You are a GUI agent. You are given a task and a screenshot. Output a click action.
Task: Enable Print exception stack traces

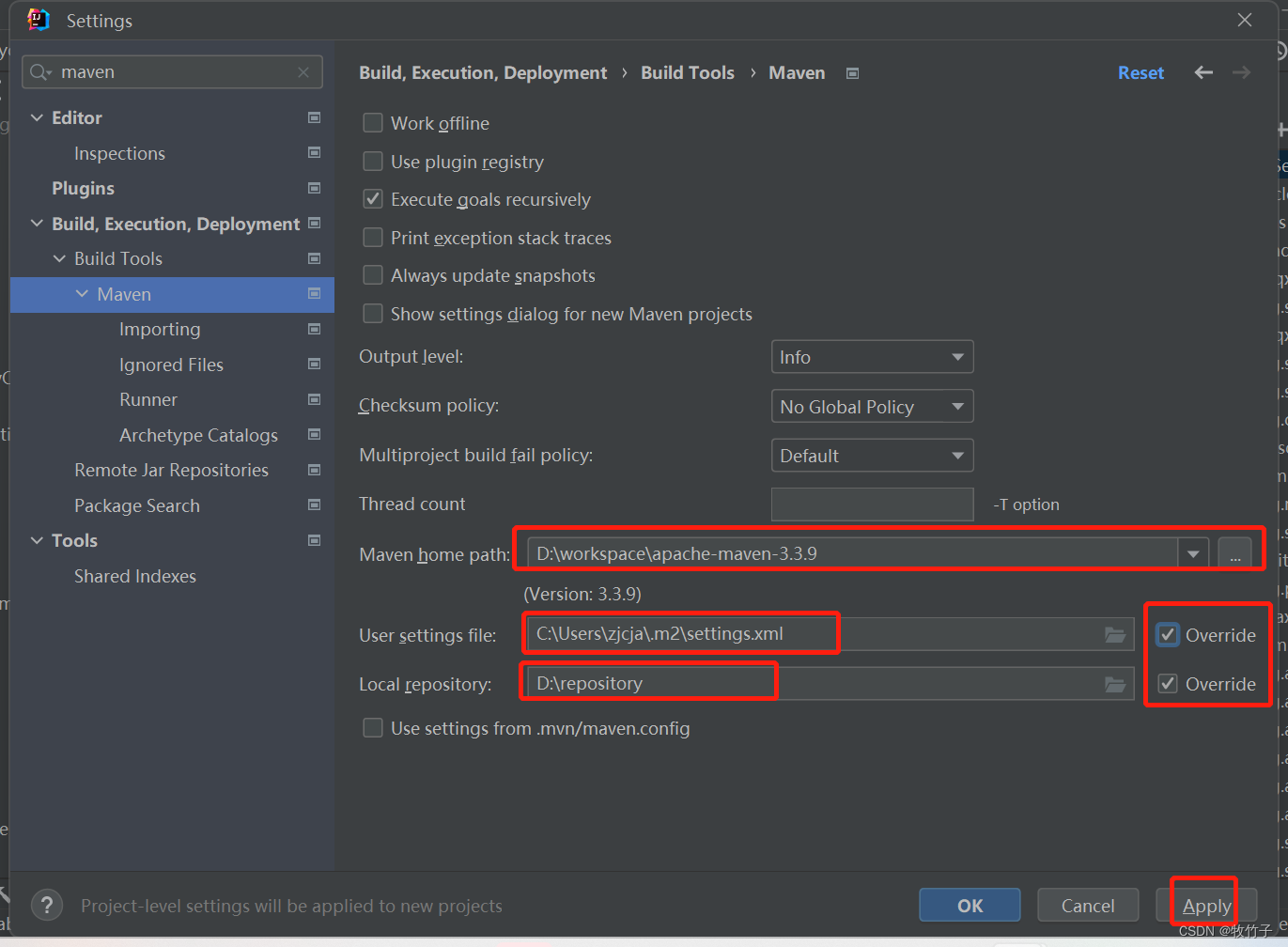click(373, 238)
